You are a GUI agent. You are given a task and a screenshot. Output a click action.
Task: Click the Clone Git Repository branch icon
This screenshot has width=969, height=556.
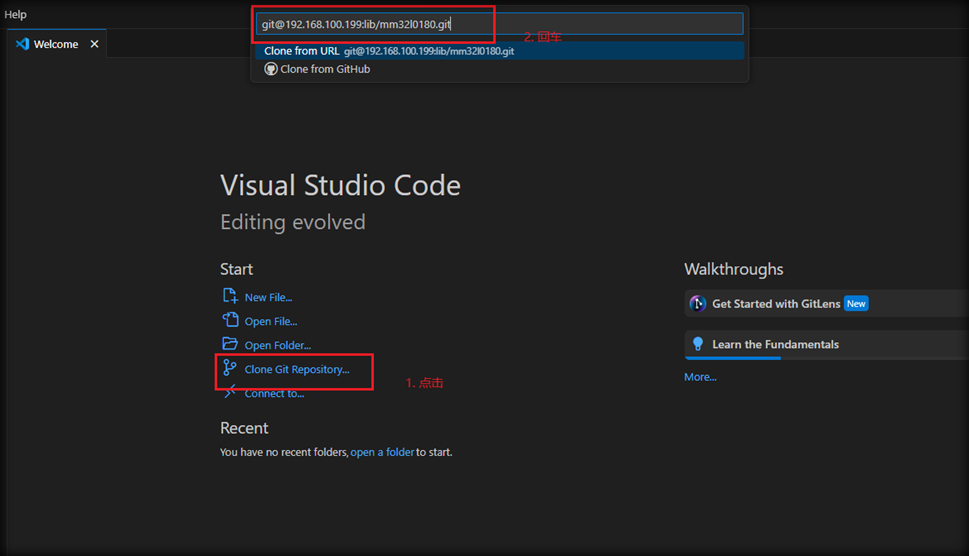[x=230, y=369]
